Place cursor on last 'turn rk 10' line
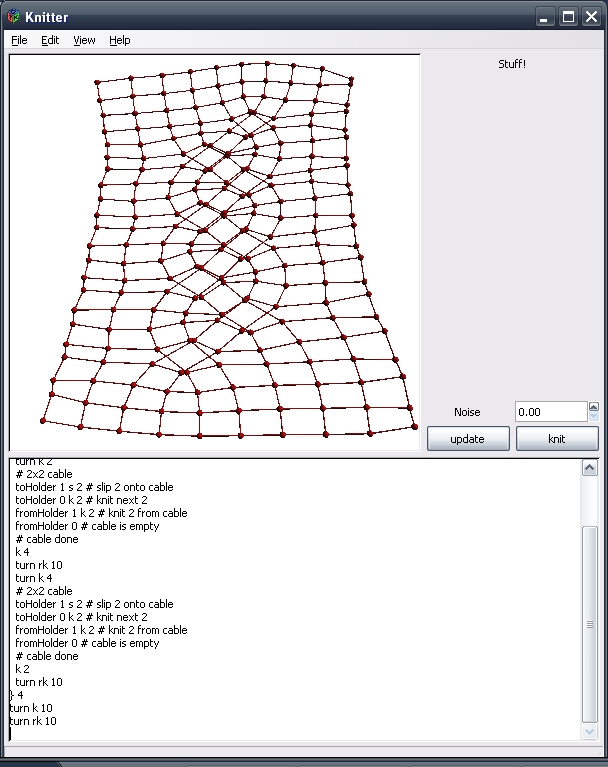 [x=33, y=721]
